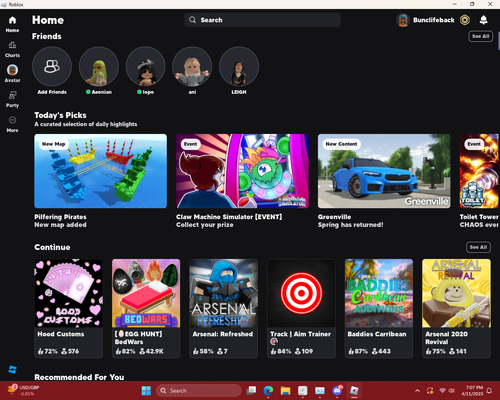Click the Event badge on Claw Machine
Viewport: 500px width, 400px height.
[x=190, y=144]
